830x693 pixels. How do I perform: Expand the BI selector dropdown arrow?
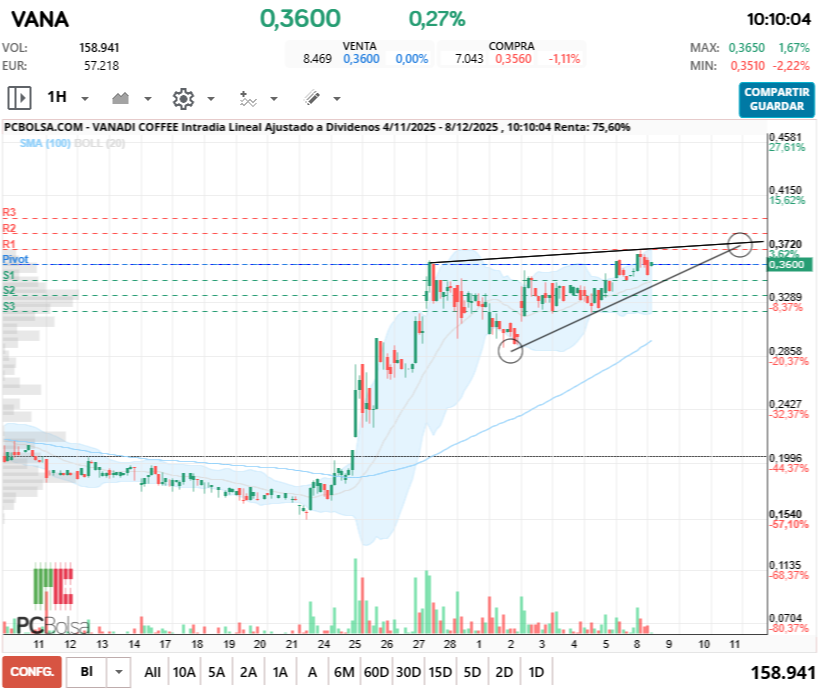pos(117,672)
